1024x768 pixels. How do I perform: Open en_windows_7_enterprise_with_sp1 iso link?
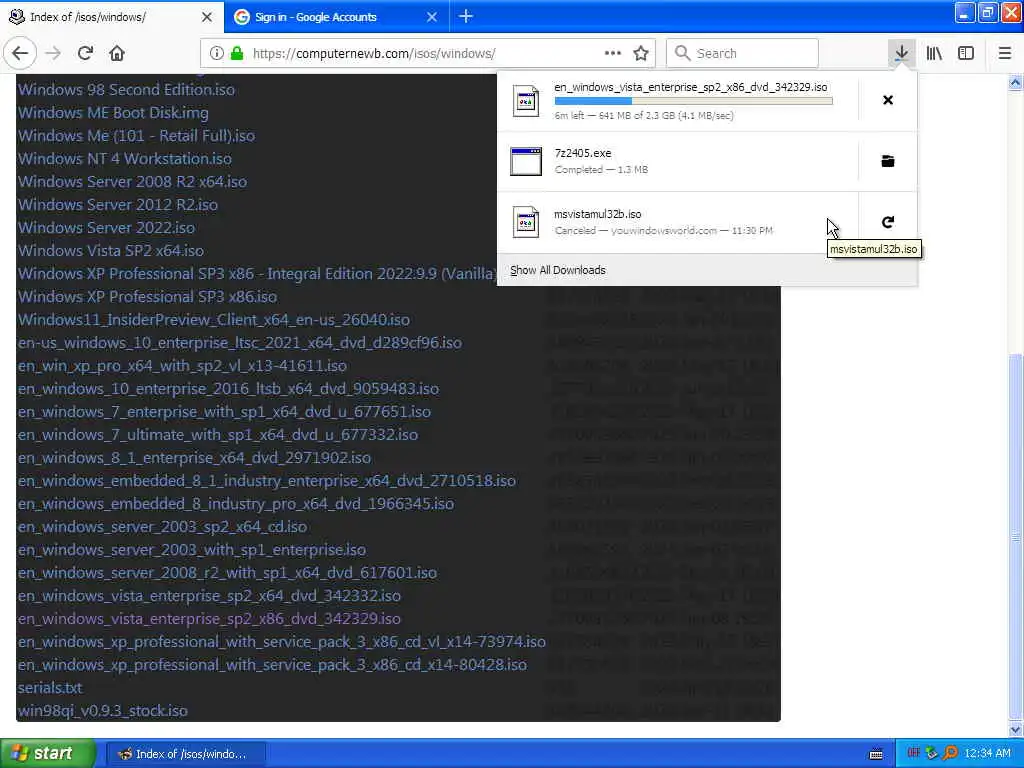point(224,412)
